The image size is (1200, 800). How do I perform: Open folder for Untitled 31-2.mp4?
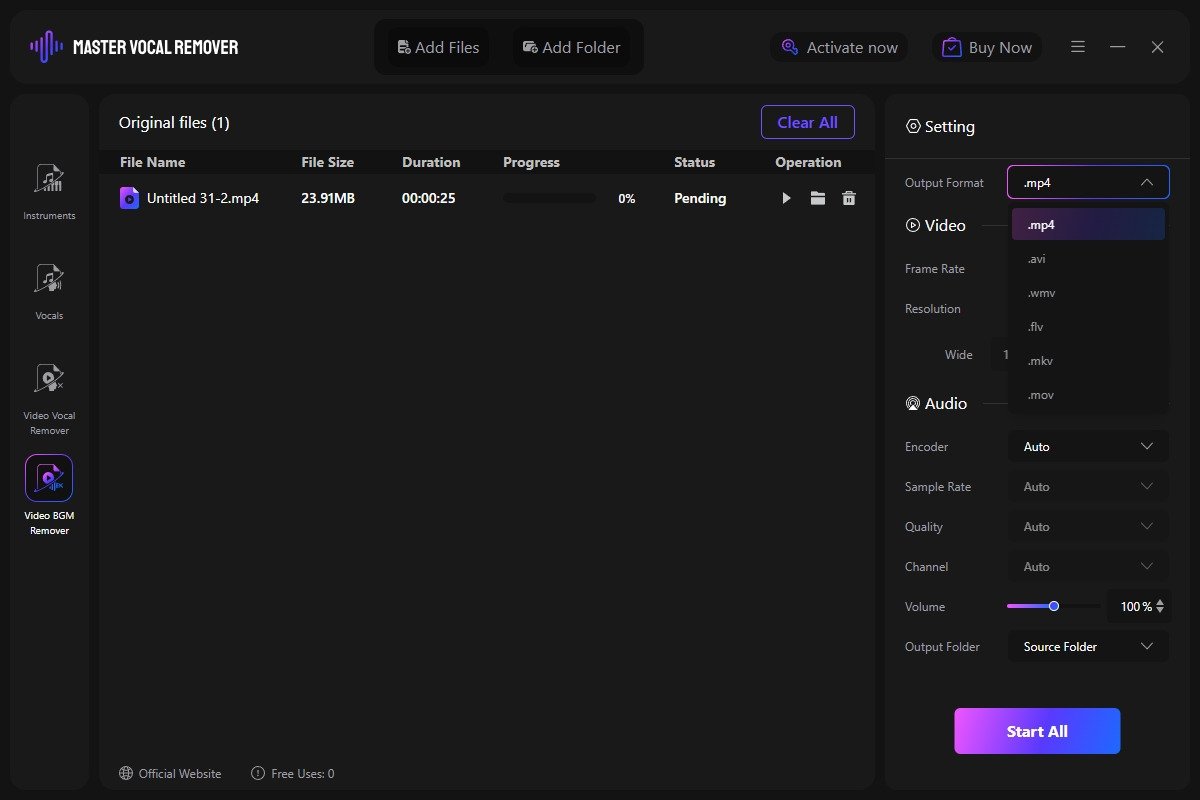point(818,199)
